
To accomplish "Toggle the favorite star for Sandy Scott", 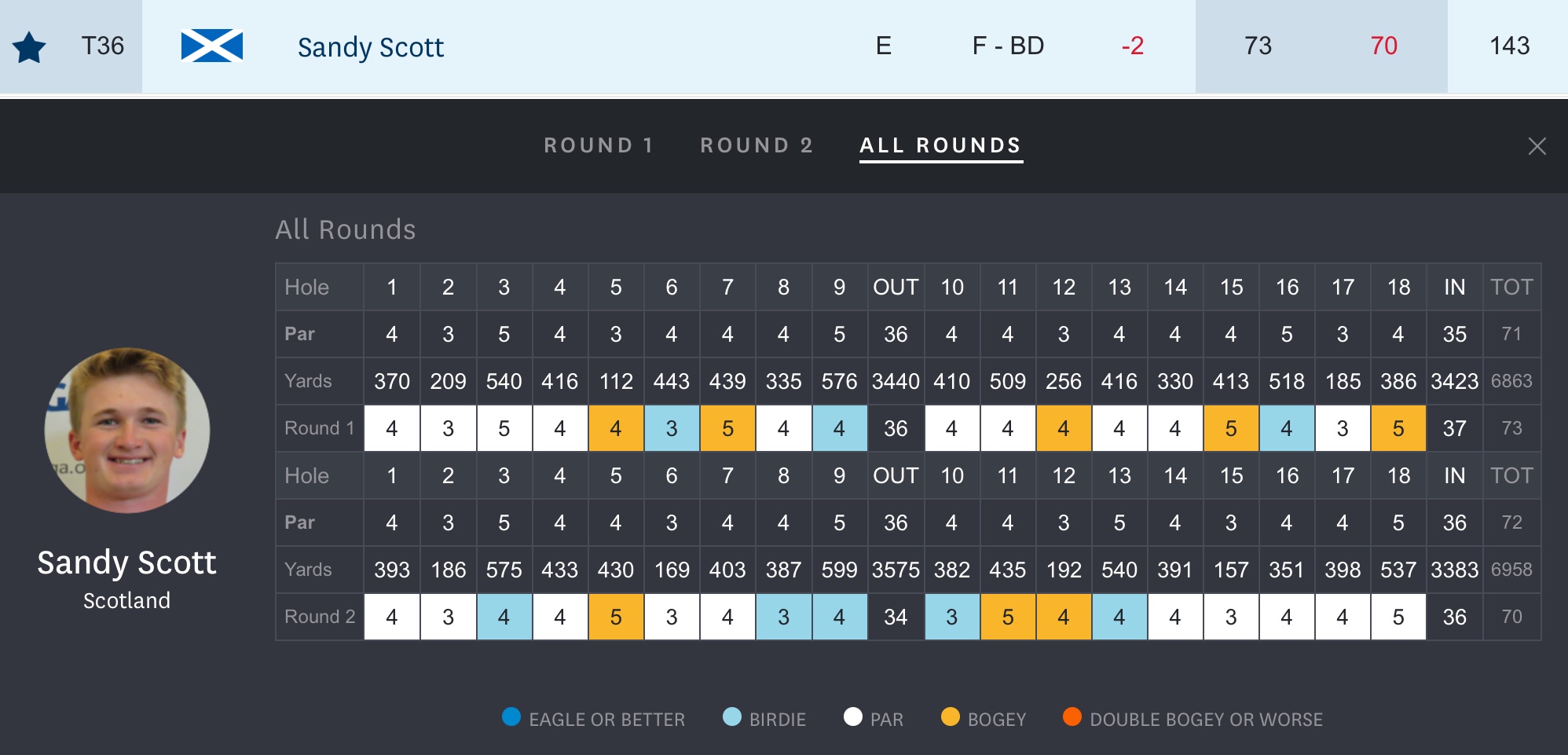I will tap(30, 47).
